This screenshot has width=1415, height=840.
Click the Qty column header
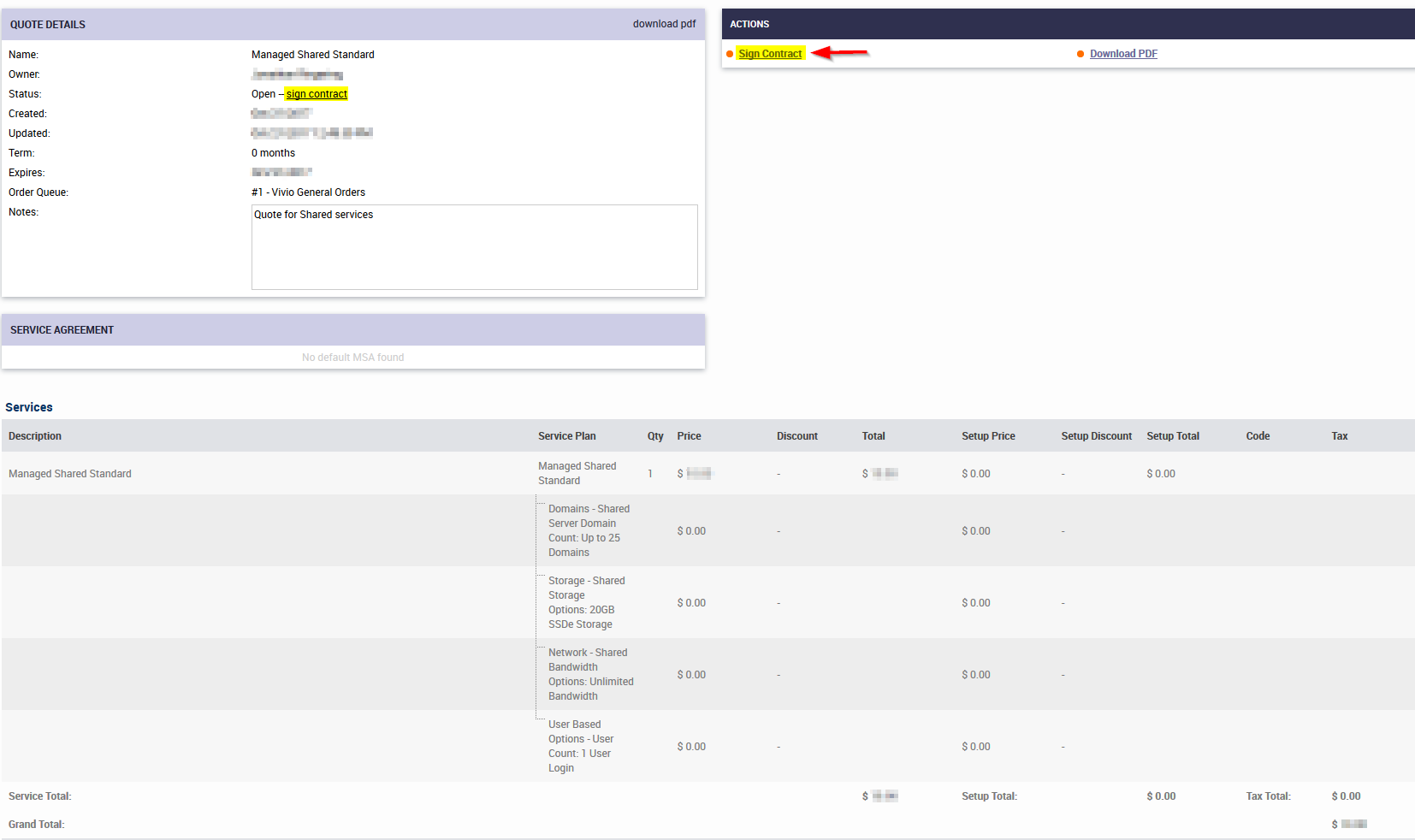pyautogui.click(x=655, y=436)
